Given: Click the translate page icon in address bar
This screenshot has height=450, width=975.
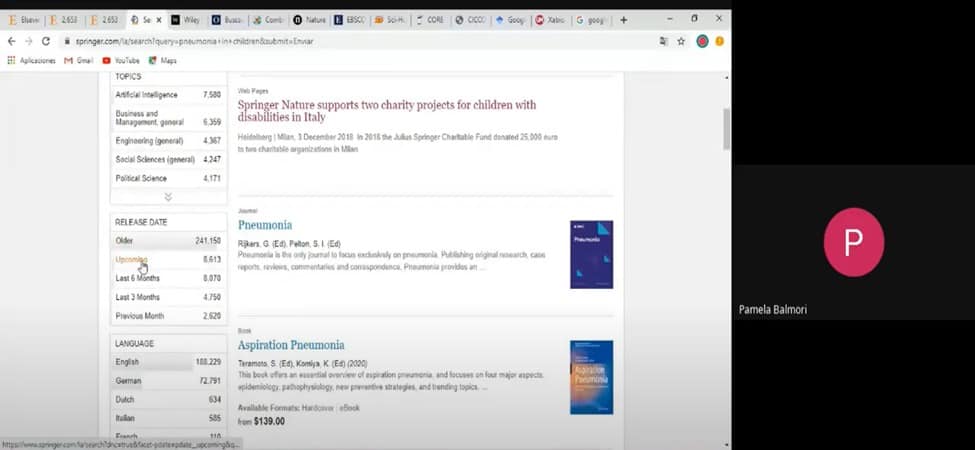Looking at the screenshot, I should pyautogui.click(x=663, y=41).
